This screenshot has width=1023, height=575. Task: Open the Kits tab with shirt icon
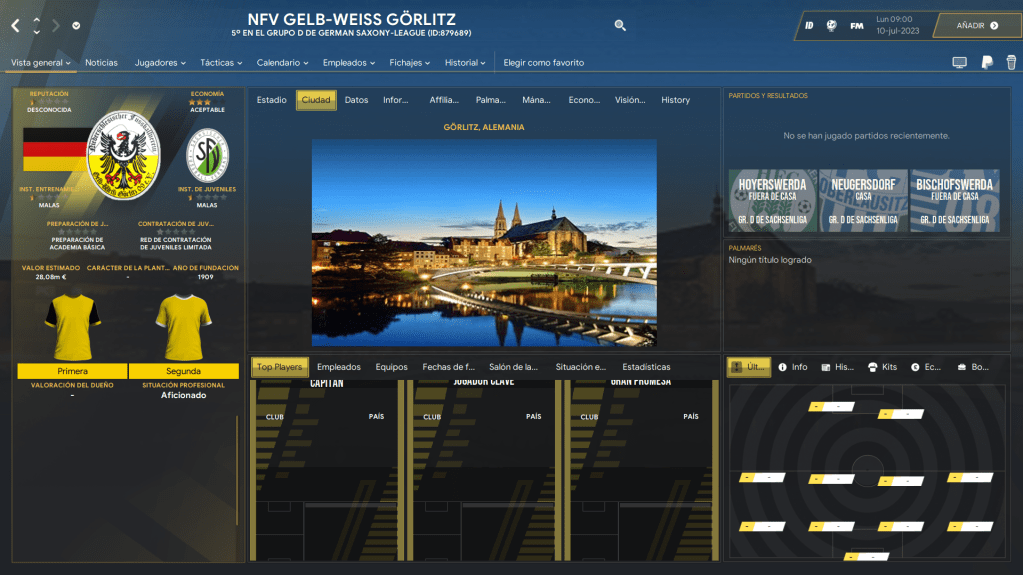pyautogui.click(x=884, y=367)
